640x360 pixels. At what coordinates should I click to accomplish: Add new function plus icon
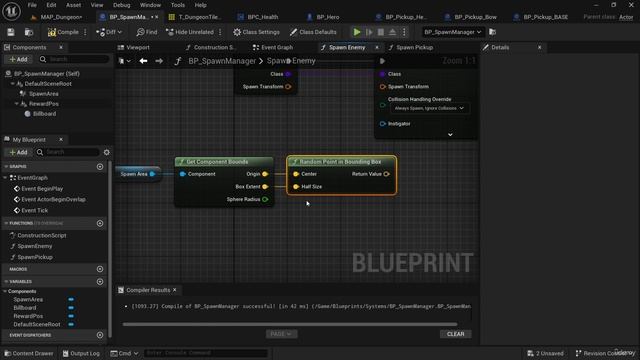[x=100, y=223]
